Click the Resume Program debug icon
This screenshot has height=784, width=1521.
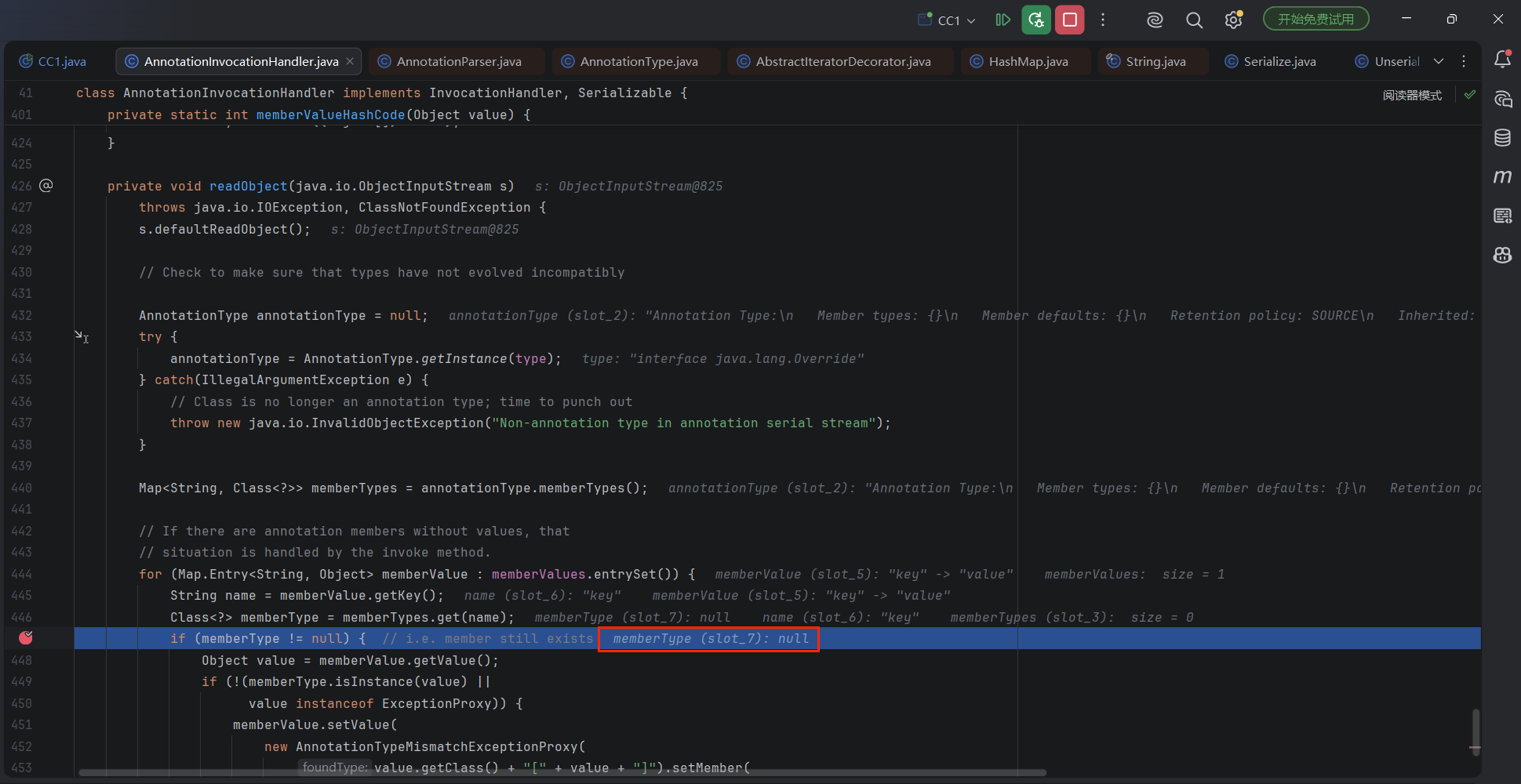pyautogui.click(x=1002, y=20)
